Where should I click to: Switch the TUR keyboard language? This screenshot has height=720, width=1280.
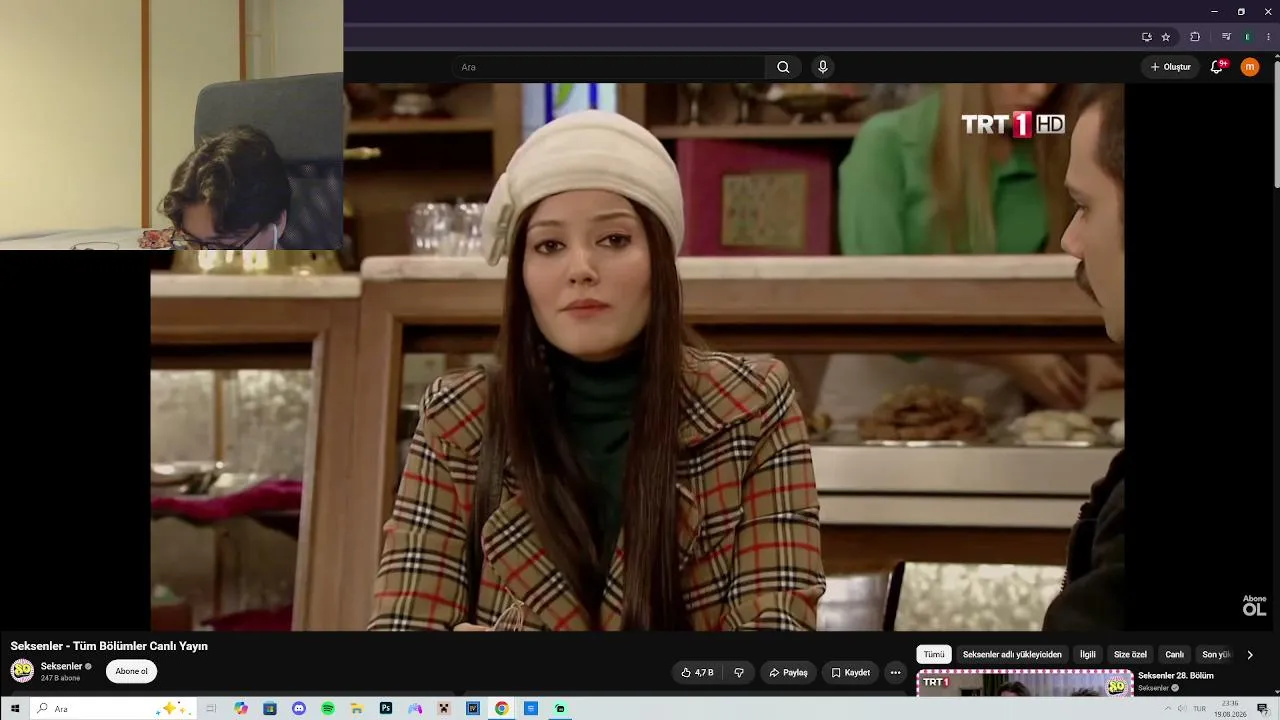(x=1199, y=709)
